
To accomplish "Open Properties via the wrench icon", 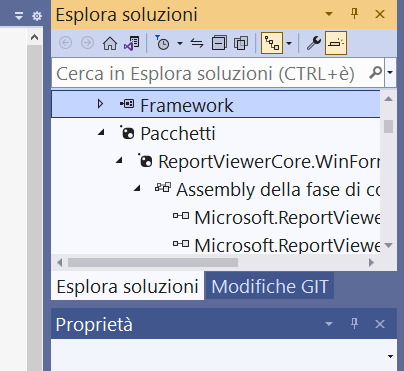I will 313,43.
